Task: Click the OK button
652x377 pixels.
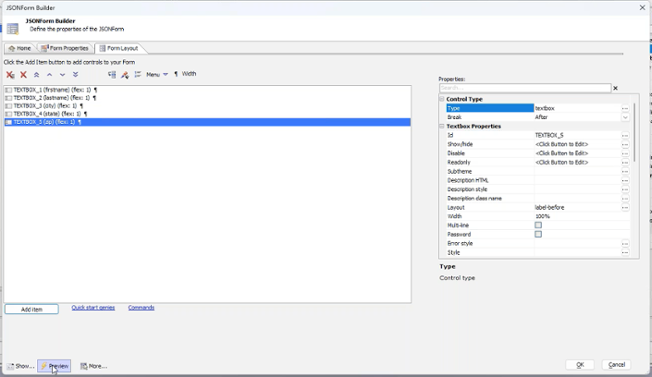Action: point(580,365)
